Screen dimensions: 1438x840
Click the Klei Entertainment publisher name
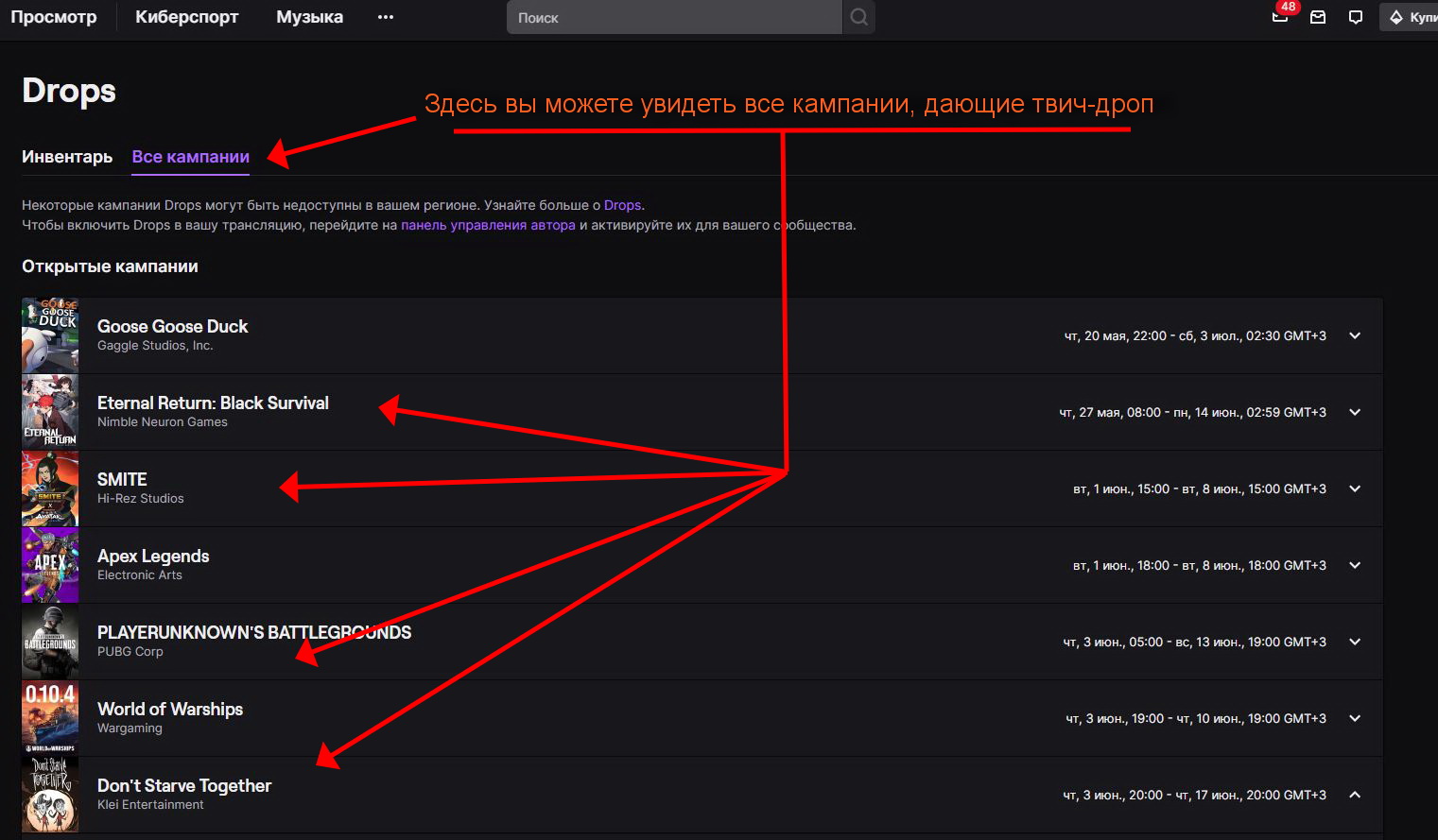(150, 805)
